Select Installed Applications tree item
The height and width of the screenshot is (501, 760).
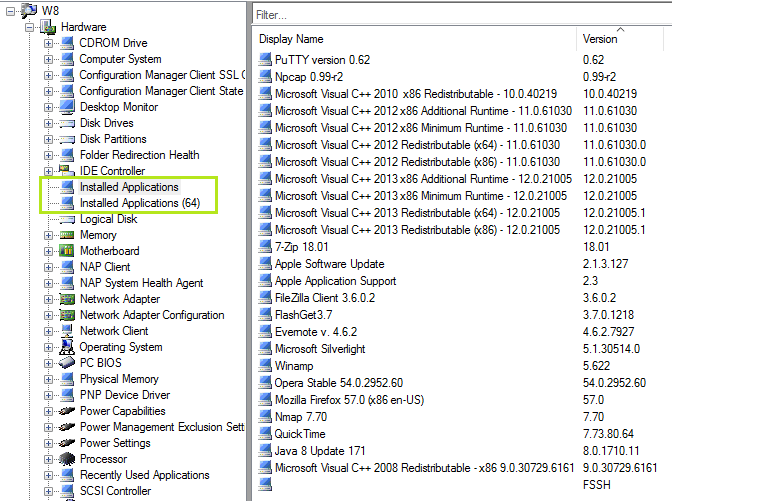tap(129, 187)
